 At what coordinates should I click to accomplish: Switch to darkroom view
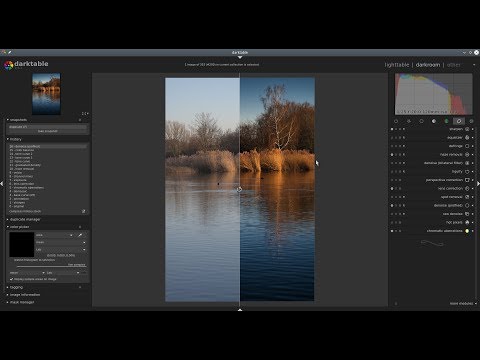[x=428, y=65]
